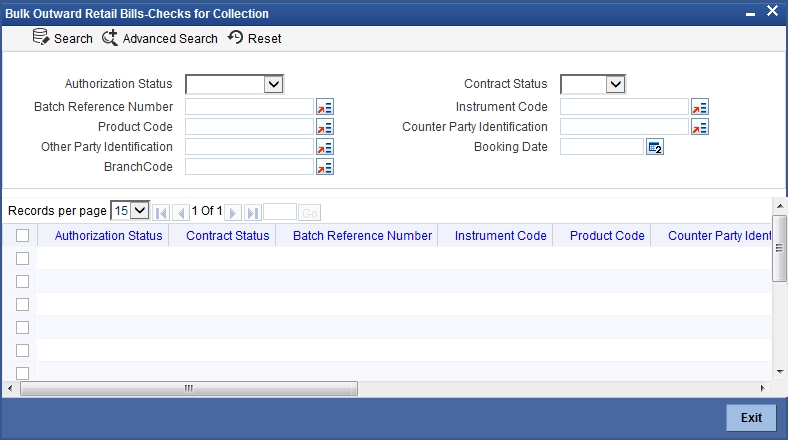Go to first page of records
The width and height of the screenshot is (788, 440).
tap(161, 213)
